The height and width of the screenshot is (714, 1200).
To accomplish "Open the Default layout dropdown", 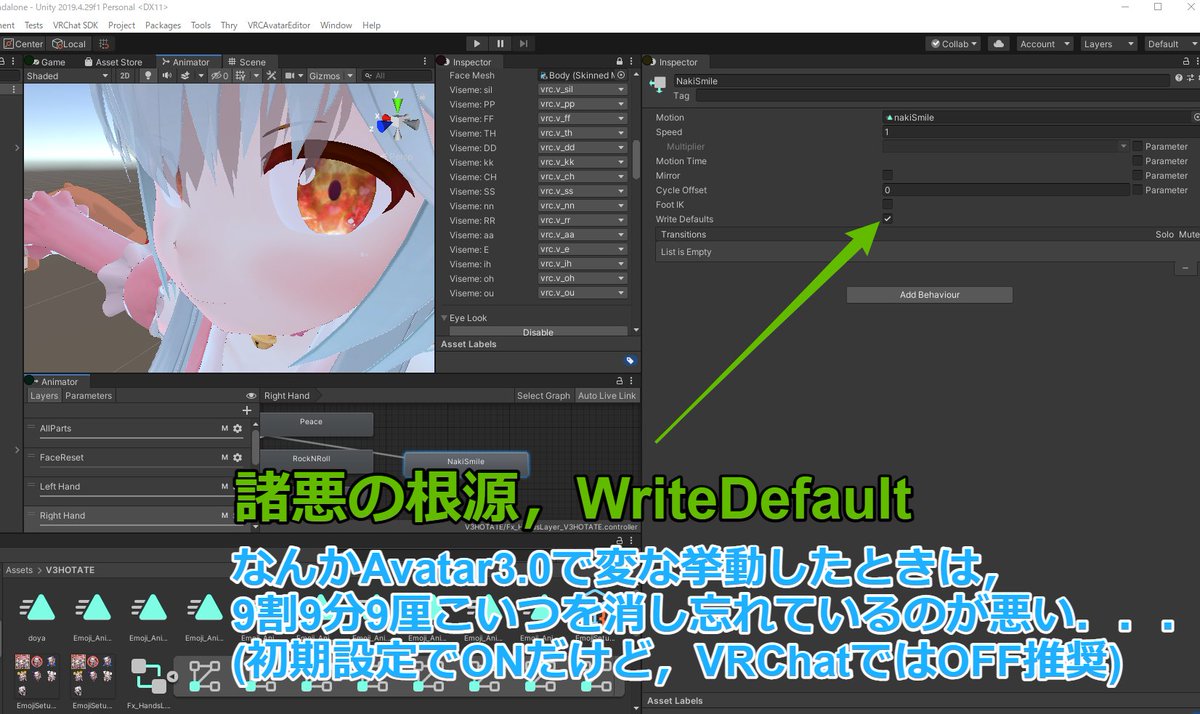I will (1170, 44).
